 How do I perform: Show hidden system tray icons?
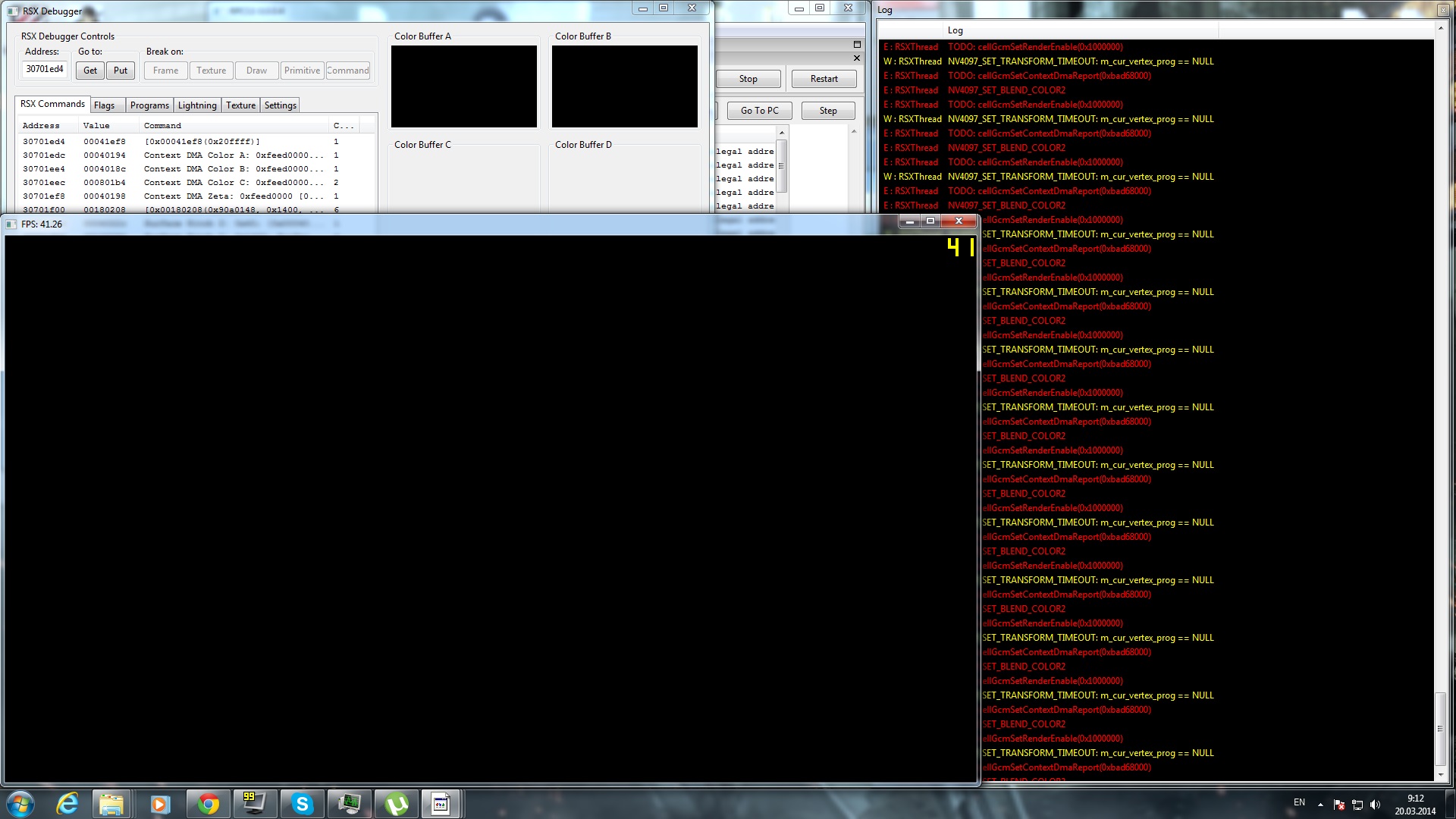coord(1320,805)
